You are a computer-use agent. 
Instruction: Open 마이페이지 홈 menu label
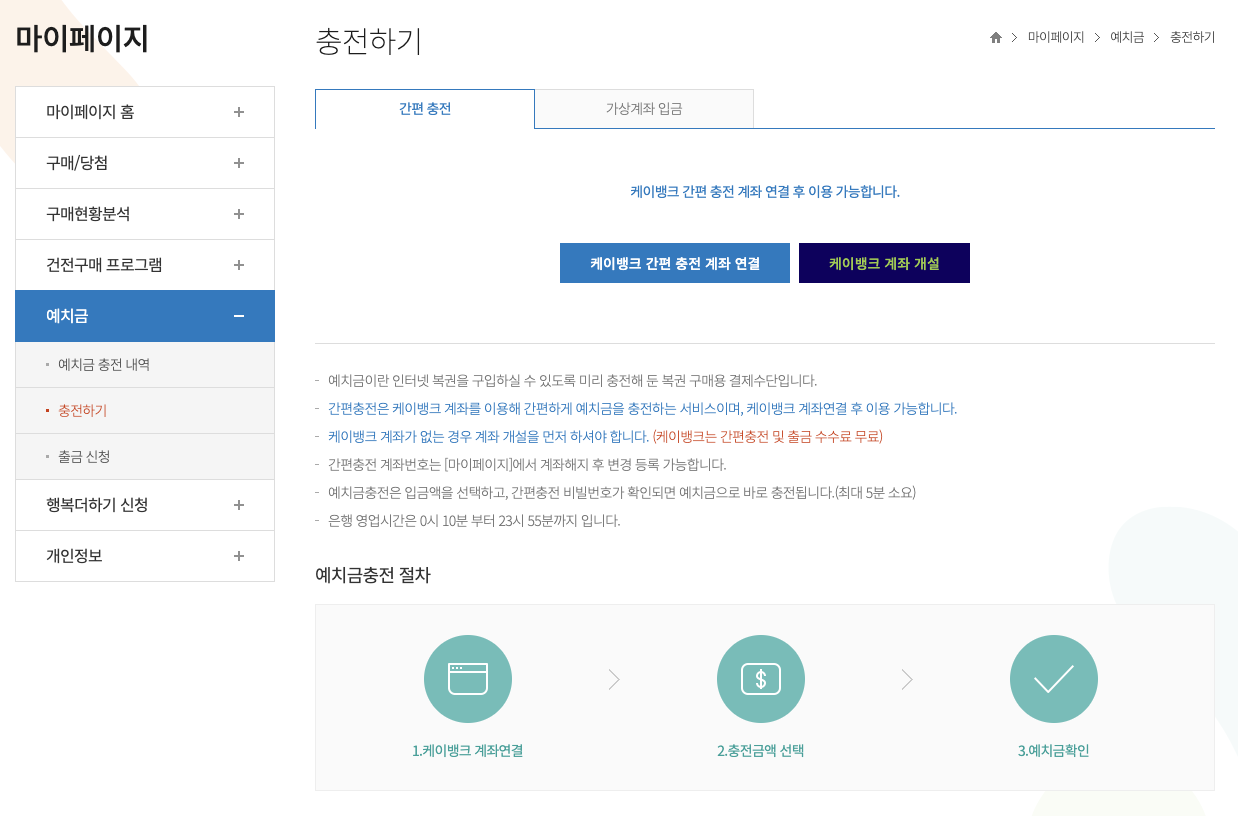click(x=90, y=112)
